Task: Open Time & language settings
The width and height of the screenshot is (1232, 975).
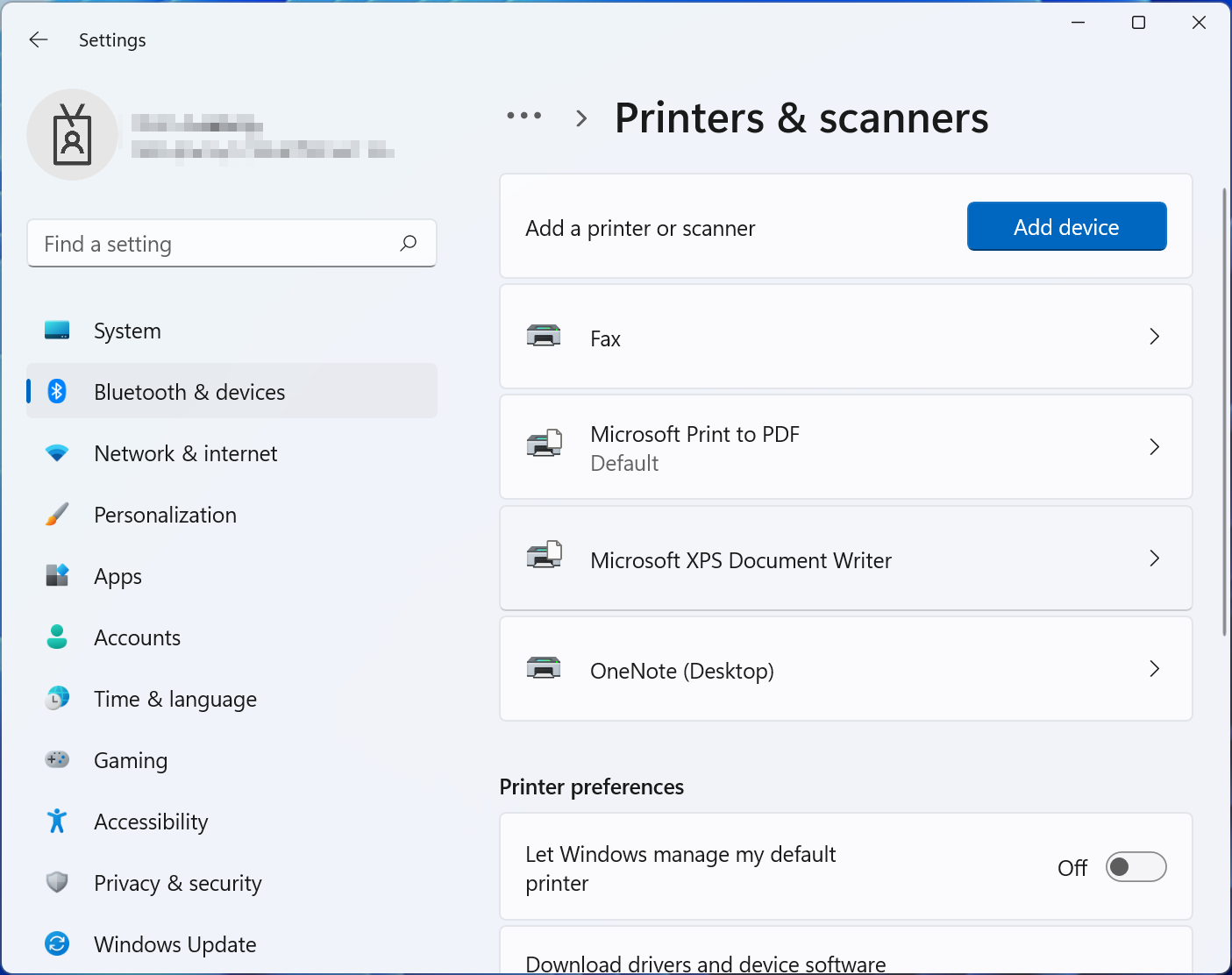Action: click(231, 699)
